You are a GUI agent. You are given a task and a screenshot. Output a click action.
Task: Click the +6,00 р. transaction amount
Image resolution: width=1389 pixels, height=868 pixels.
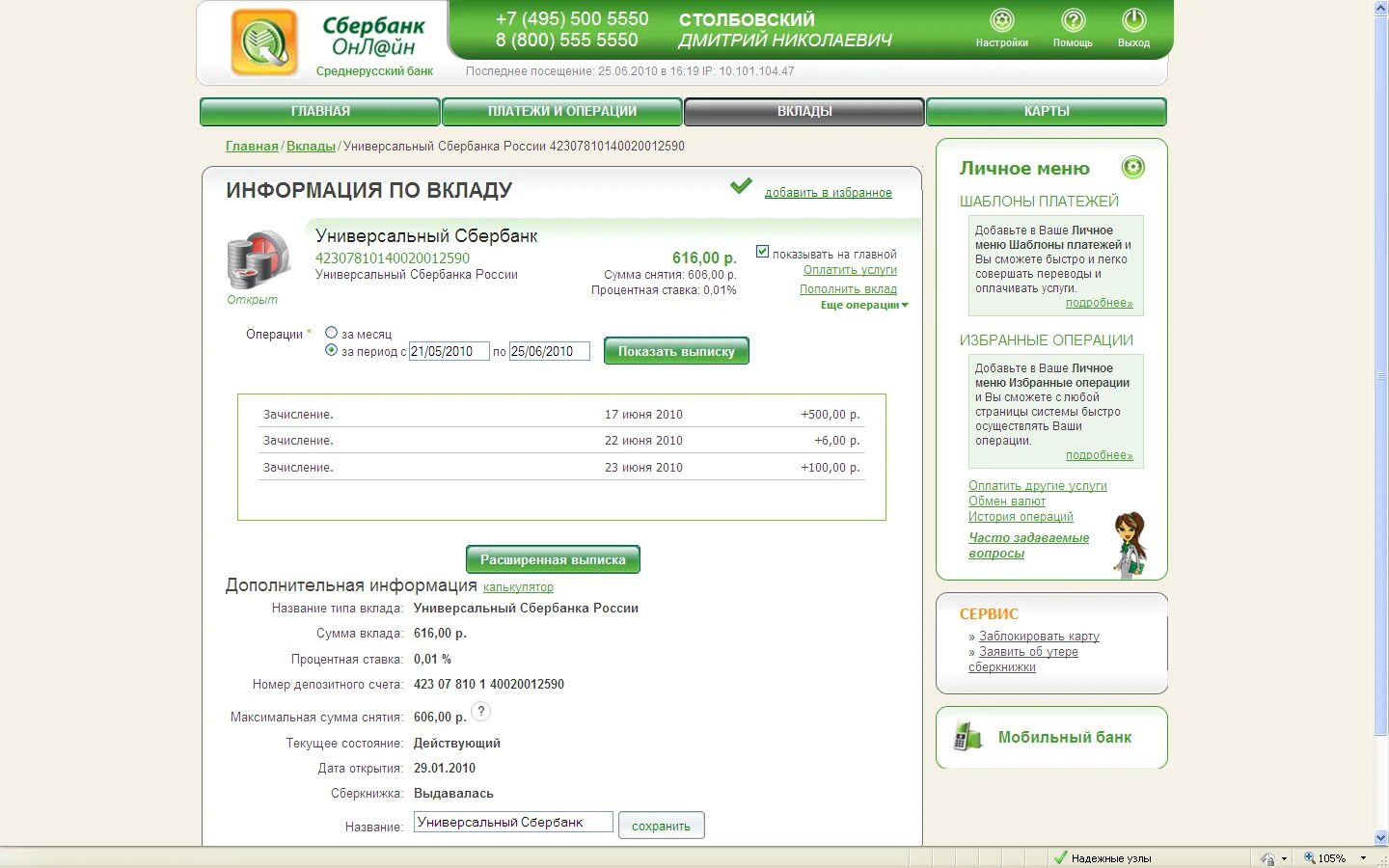click(837, 441)
